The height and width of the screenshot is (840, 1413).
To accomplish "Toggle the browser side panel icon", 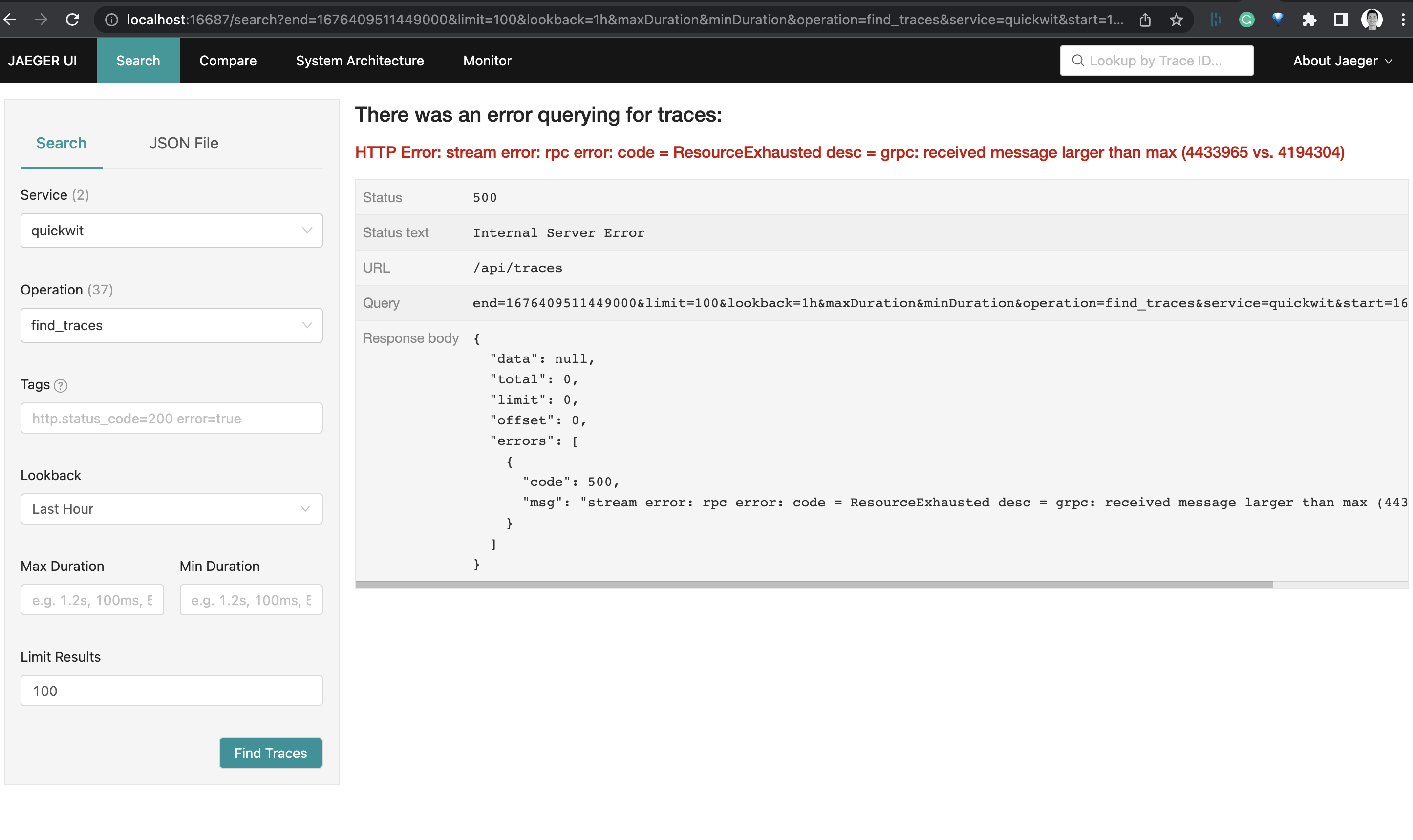I will point(1340,20).
